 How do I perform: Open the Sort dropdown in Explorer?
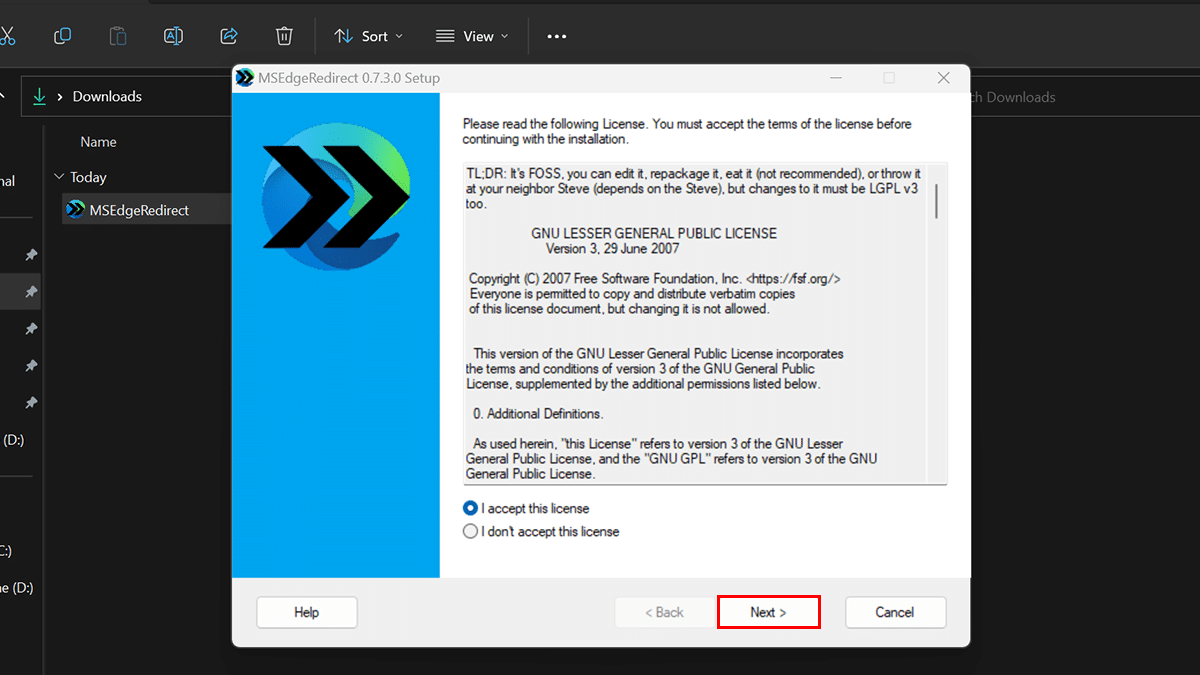tap(369, 36)
